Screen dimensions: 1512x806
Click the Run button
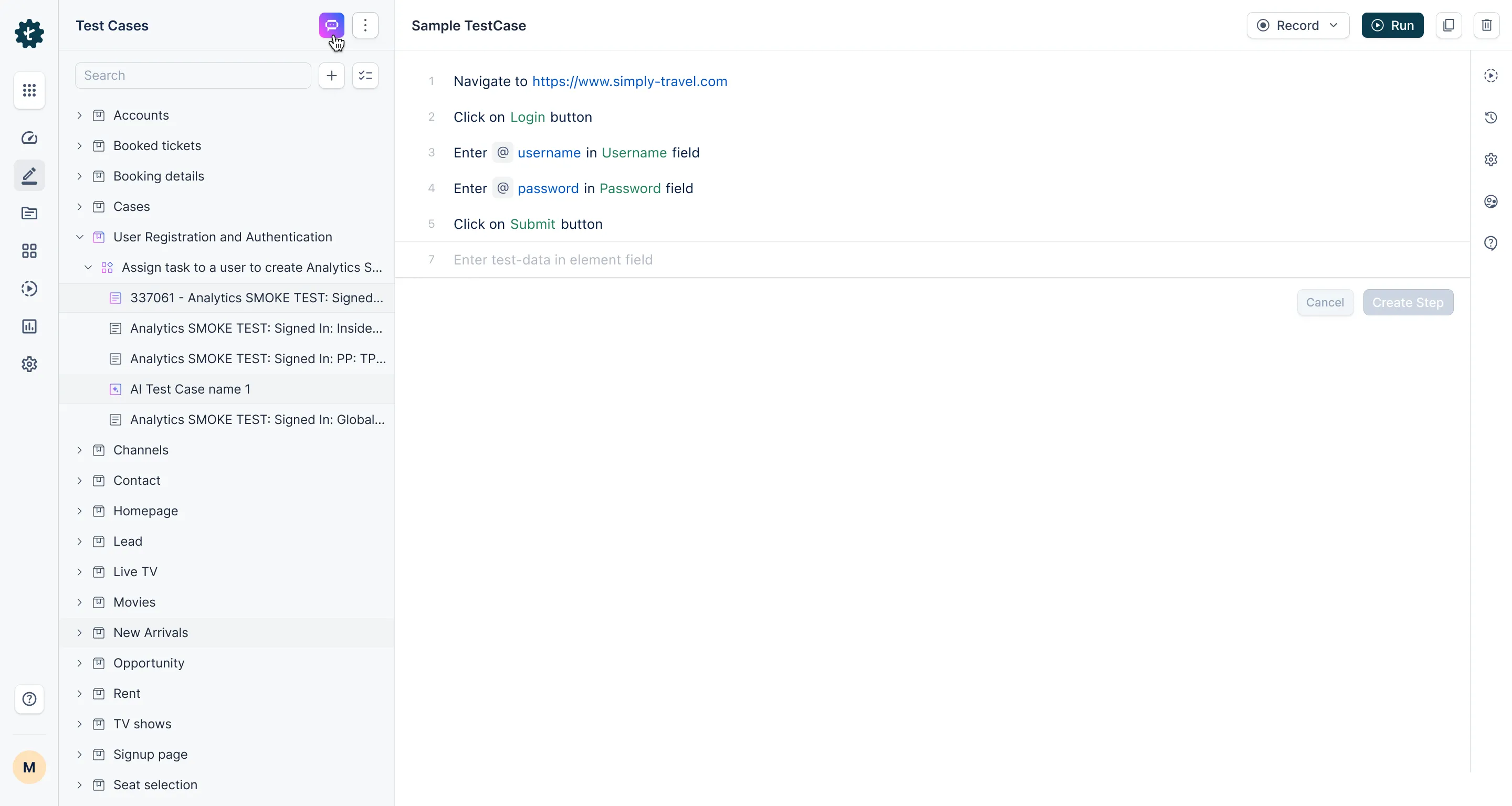(1393, 25)
